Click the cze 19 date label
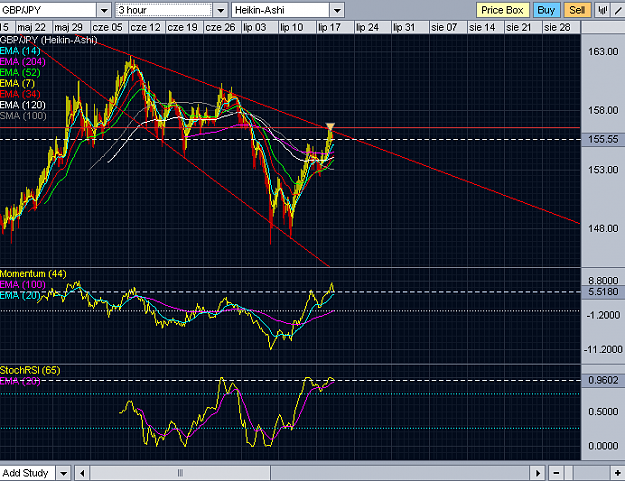 [x=183, y=27]
